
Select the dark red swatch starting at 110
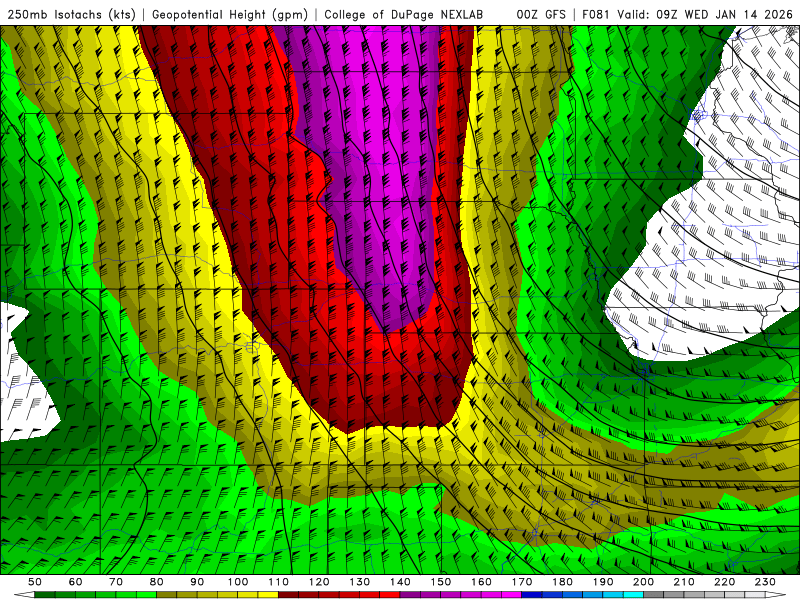click(288, 595)
